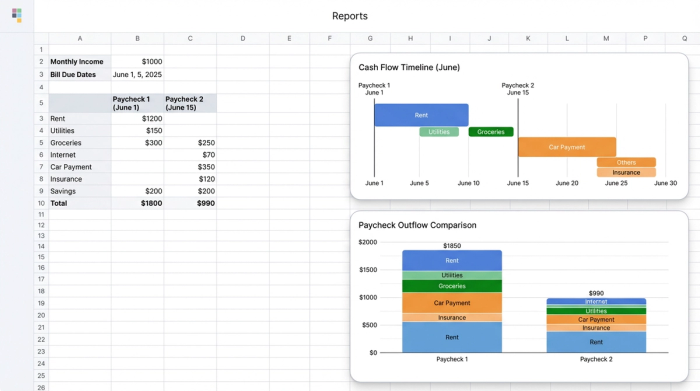Screen dimensions: 700x391
Task: Click the $990 label above Paycheck 2 bar
Action: pyautogui.click(x=596, y=293)
